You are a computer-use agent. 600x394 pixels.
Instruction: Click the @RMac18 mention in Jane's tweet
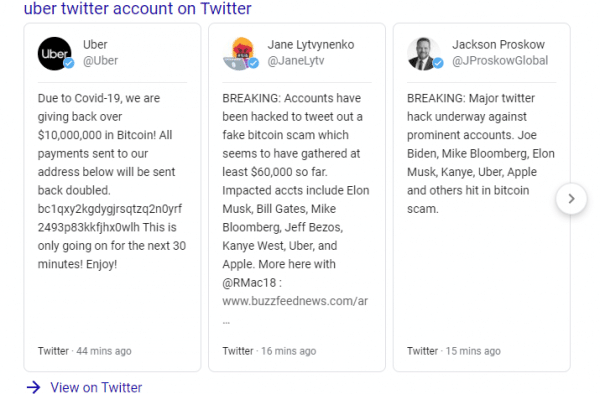click(249, 283)
